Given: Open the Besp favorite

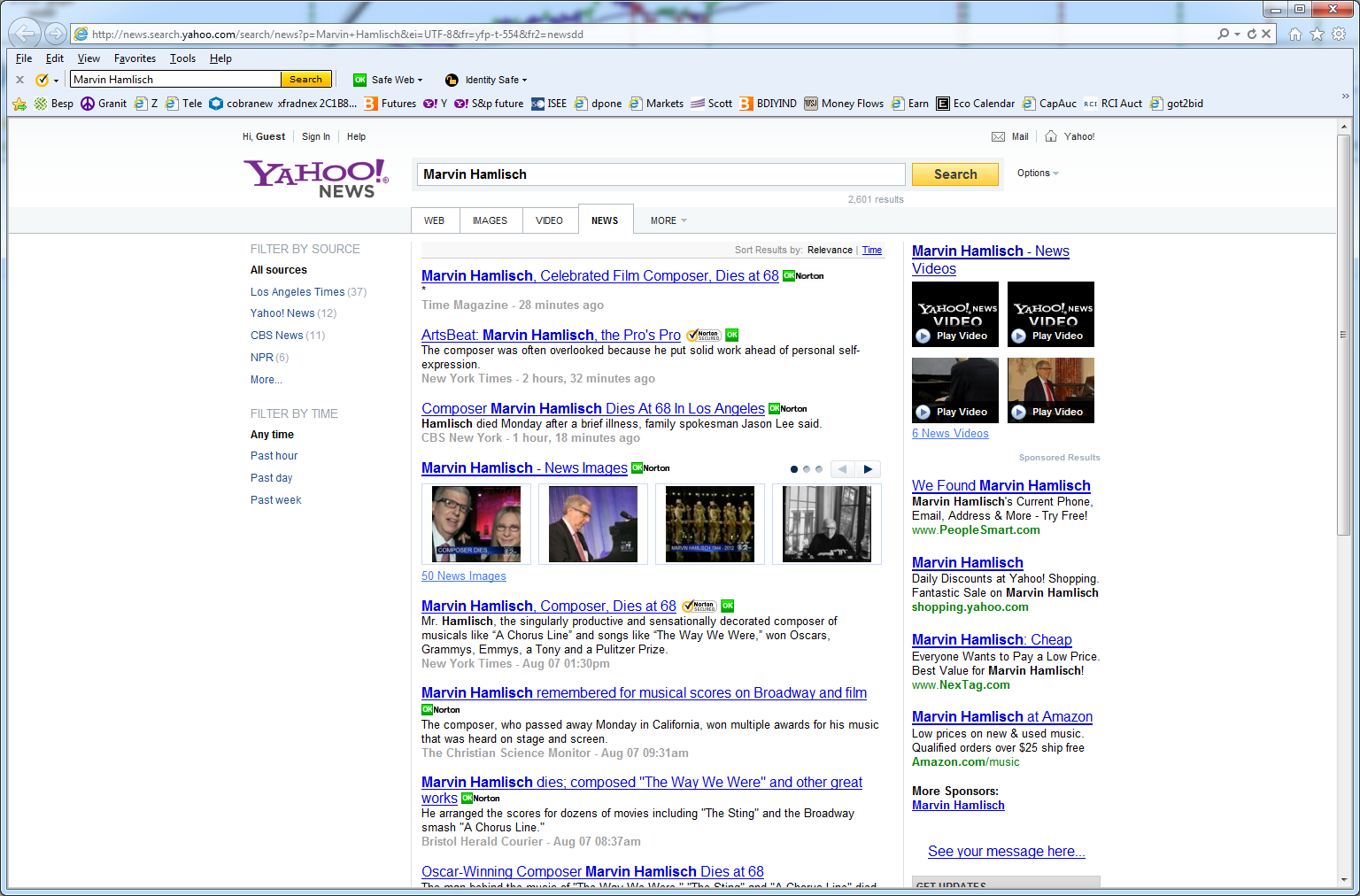Looking at the screenshot, I should [54, 104].
